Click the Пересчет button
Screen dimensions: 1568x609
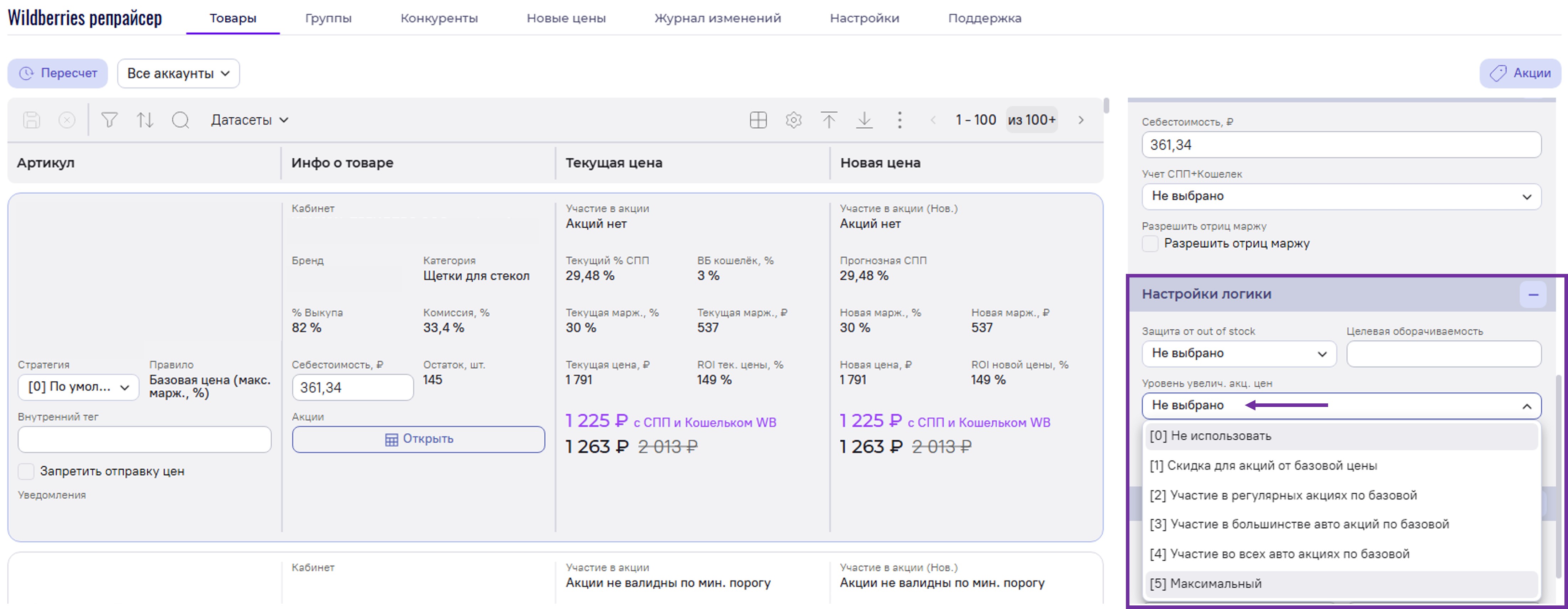(x=58, y=74)
